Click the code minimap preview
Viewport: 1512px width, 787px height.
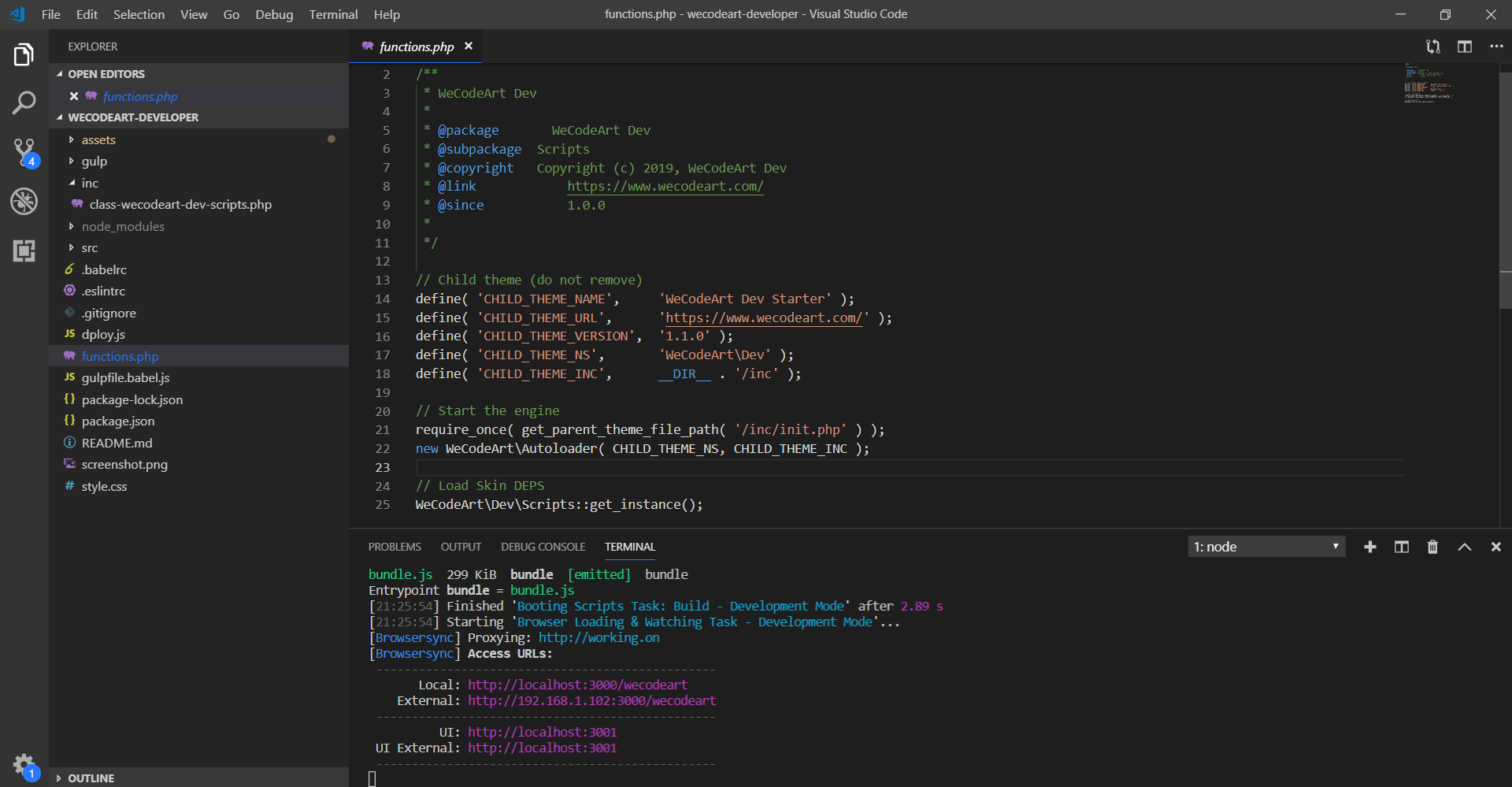click(1429, 84)
